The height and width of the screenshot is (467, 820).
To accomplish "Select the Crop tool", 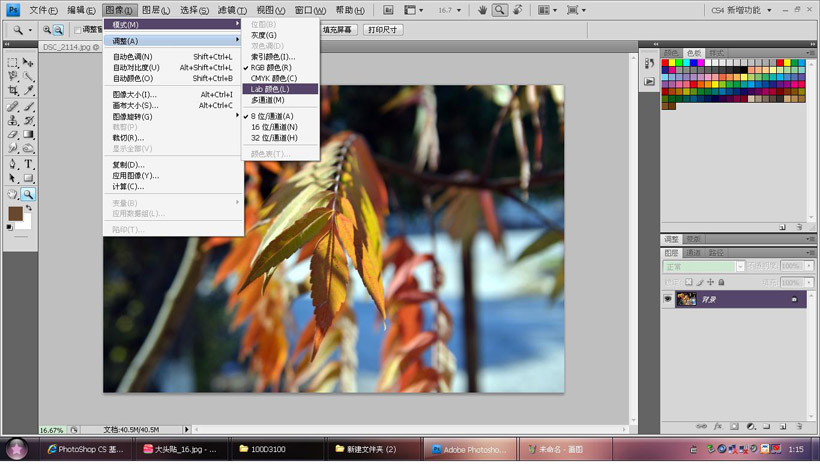I will [13, 90].
